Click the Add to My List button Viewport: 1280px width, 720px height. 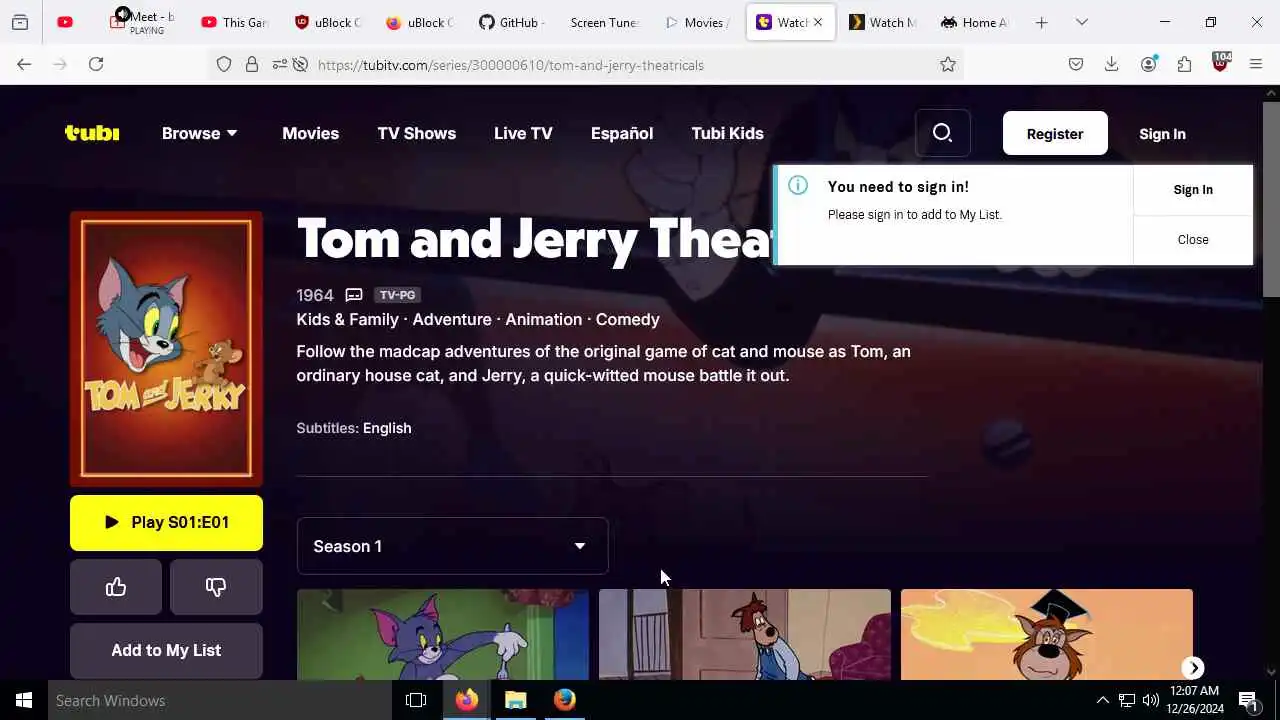[166, 650]
